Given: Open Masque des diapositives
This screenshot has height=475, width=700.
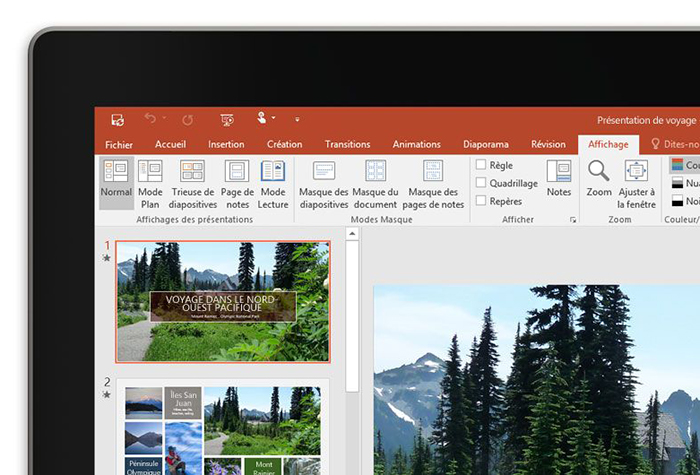Looking at the screenshot, I should 324,181.
